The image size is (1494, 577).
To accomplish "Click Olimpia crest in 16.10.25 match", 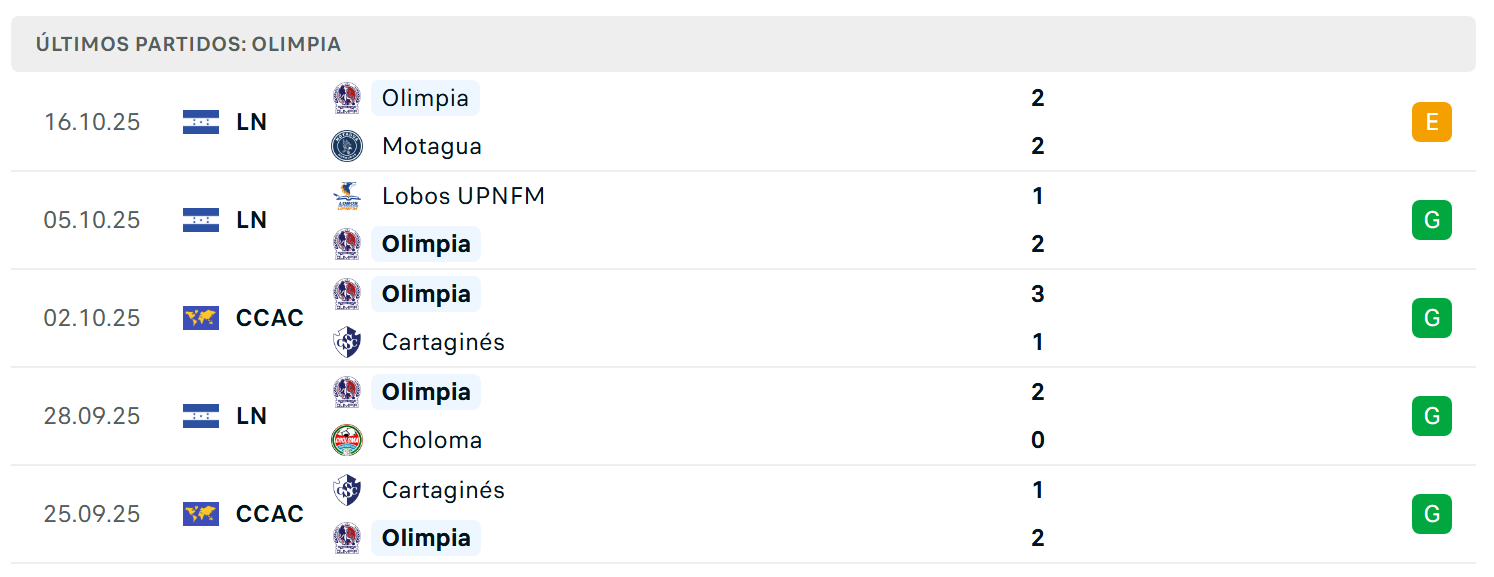I will [x=347, y=98].
